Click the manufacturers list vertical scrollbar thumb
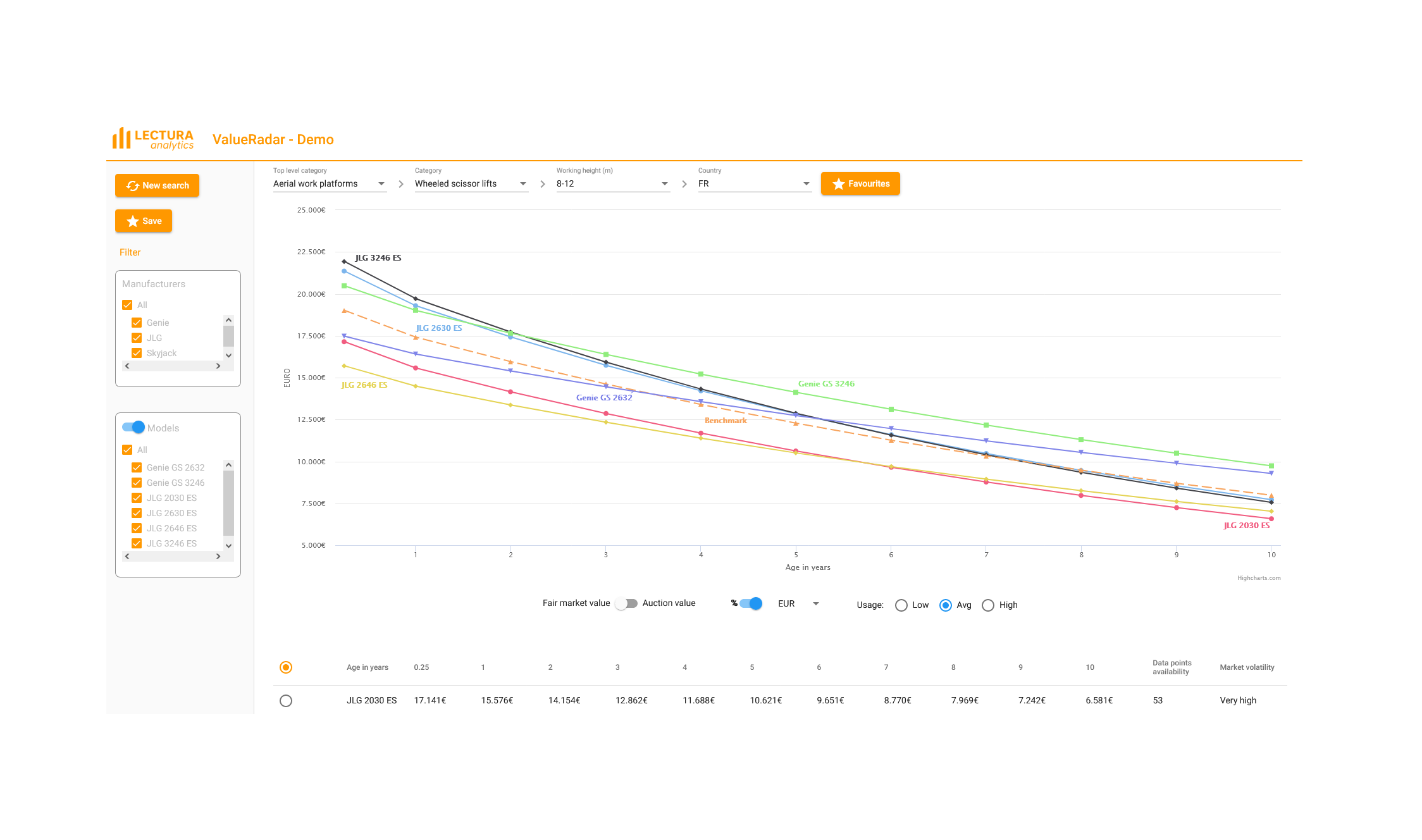This screenshot has height=840, width=1422. [x=229, y=336]
